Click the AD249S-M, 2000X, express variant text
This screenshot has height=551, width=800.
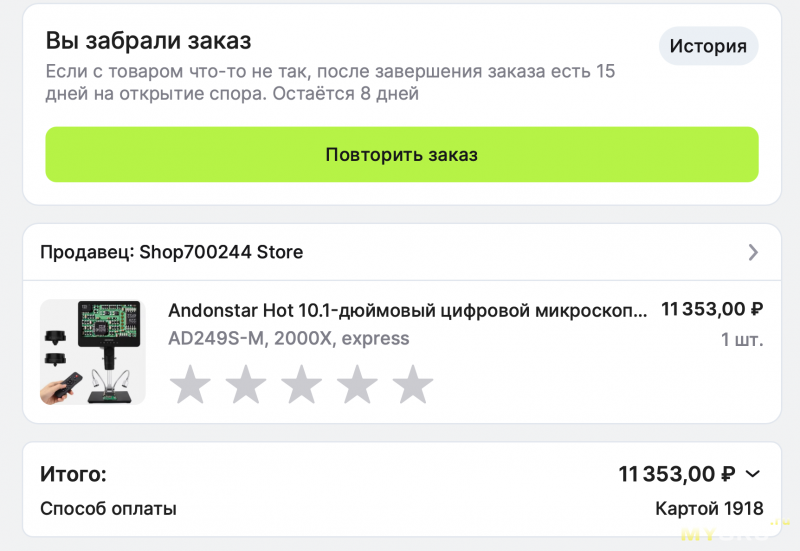tap(288, 338)
